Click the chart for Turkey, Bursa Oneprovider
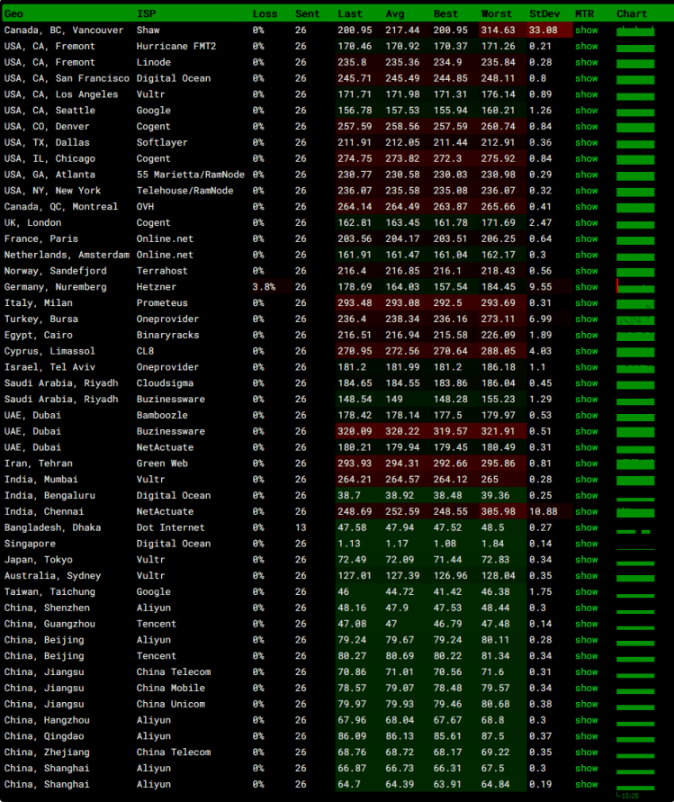This screenshot has width=674, height=802. [x=635, y=319]
